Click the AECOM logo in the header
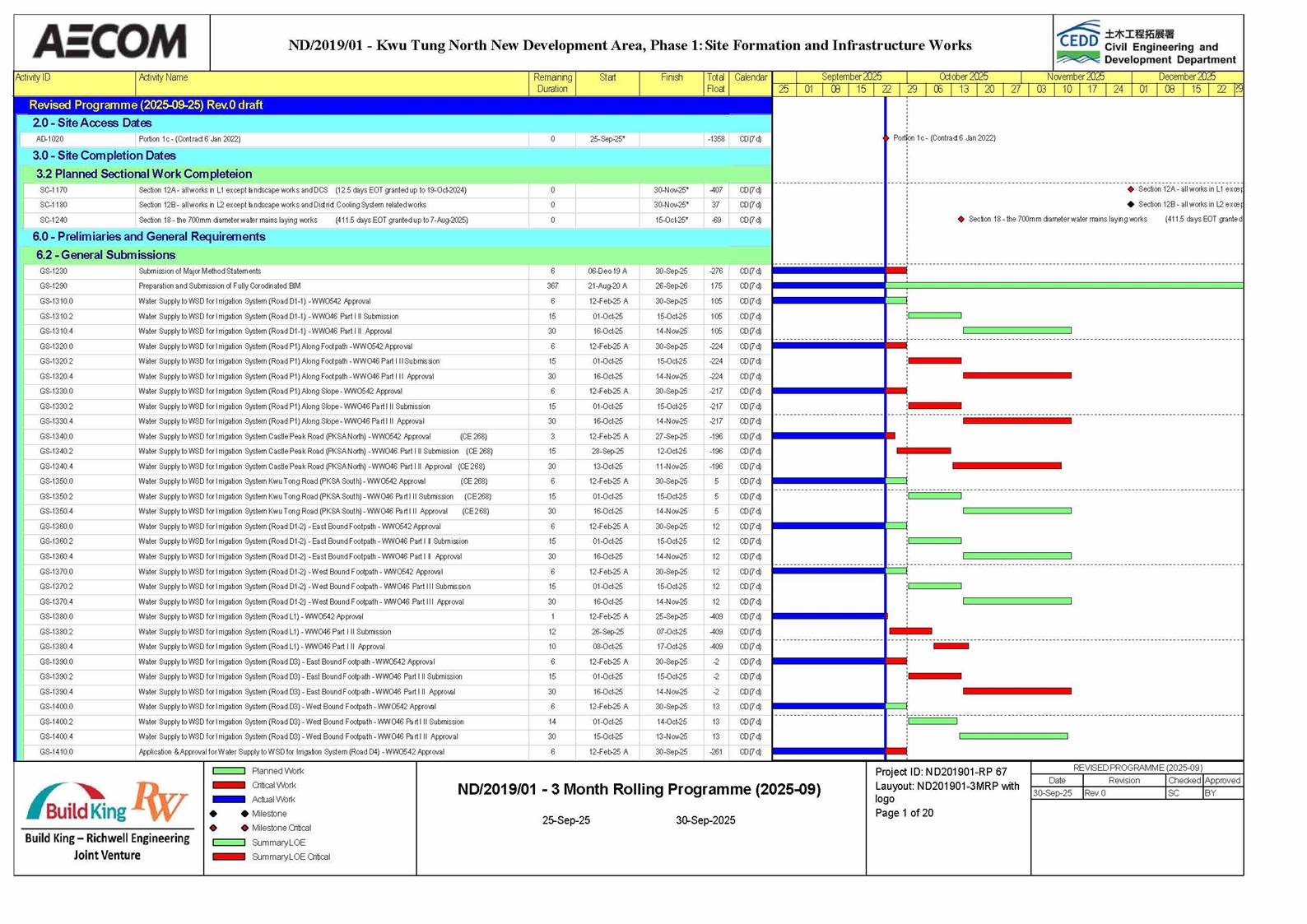Screen dimensions: 1307x924 [110, 42]
